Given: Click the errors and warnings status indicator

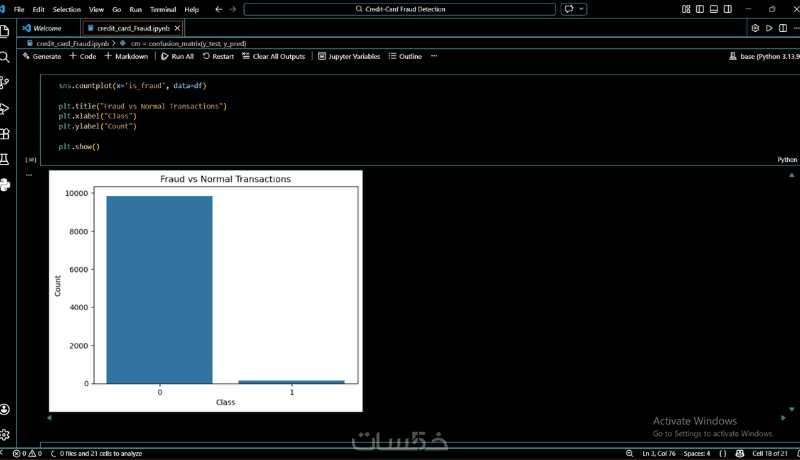Looking at the screenshot, I should click(27, 453).
